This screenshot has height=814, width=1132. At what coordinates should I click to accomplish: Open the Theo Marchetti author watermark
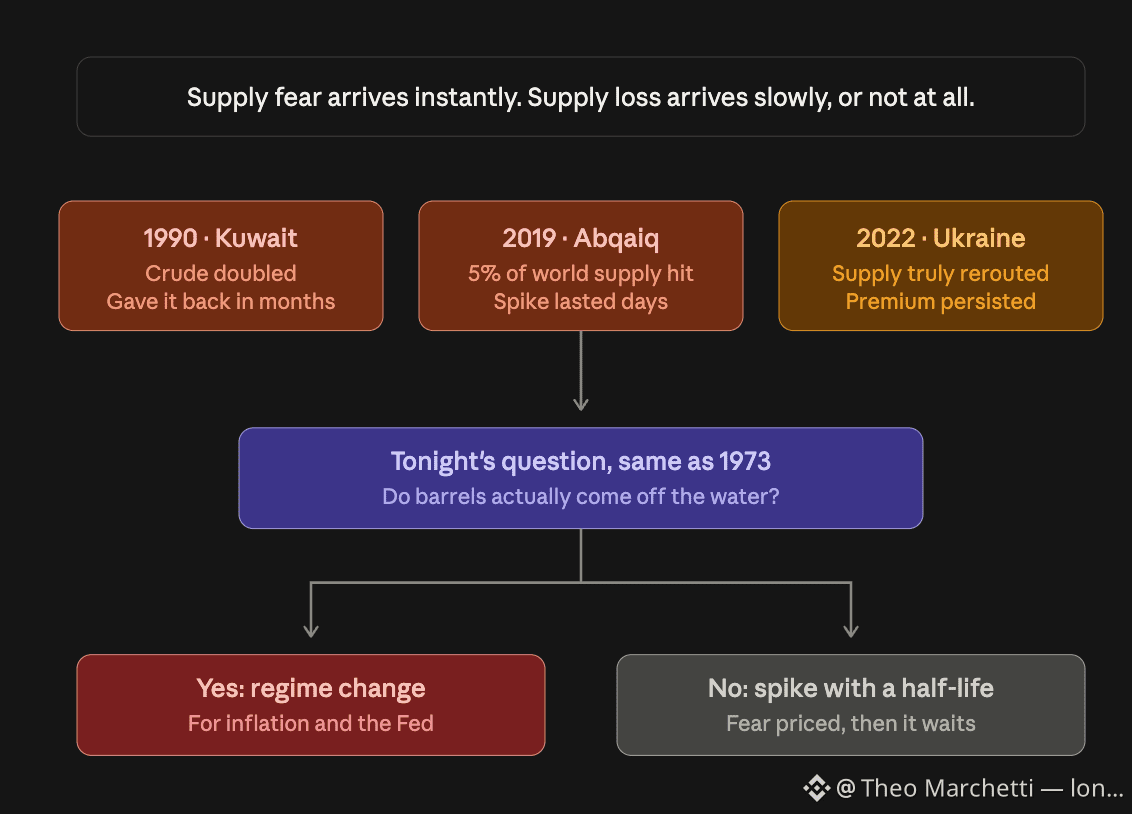[x=979, y=788]
